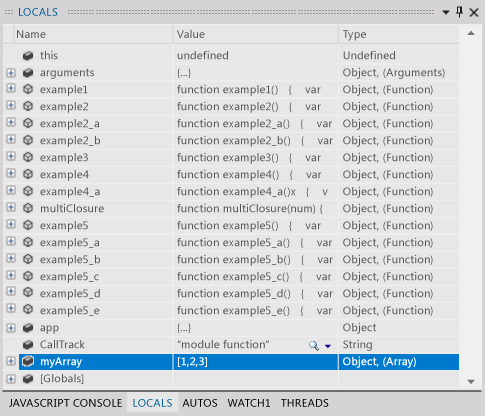Click the [1,2,3] value of myArray
The height and width of the screenshot is (416, 485).
tap(192, 362)
